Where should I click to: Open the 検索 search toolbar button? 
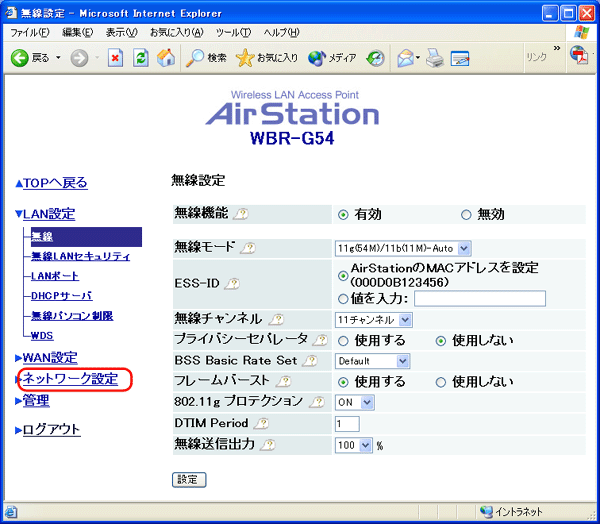pos(206,58)
